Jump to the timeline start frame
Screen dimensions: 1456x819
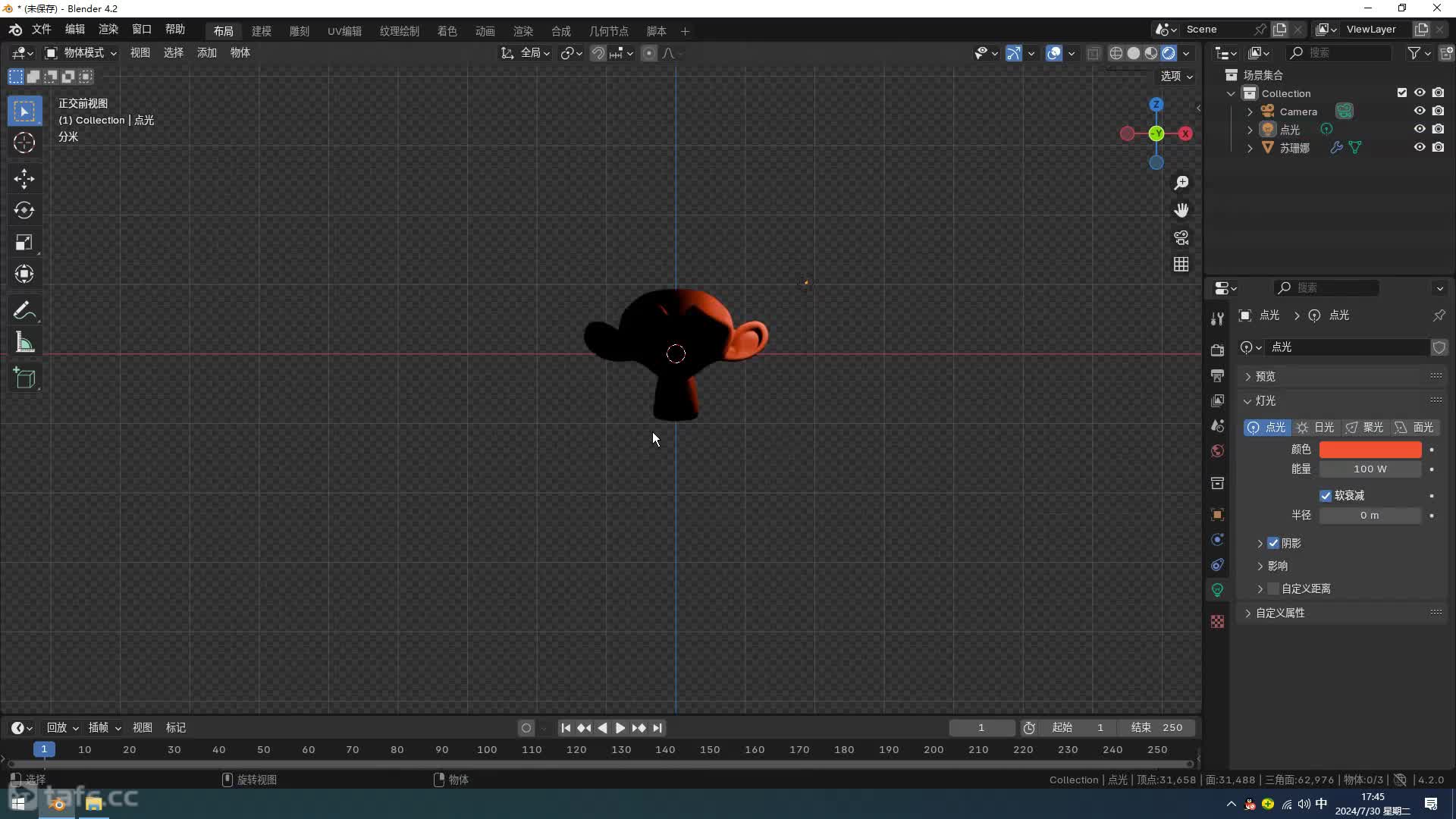point(566,728)
